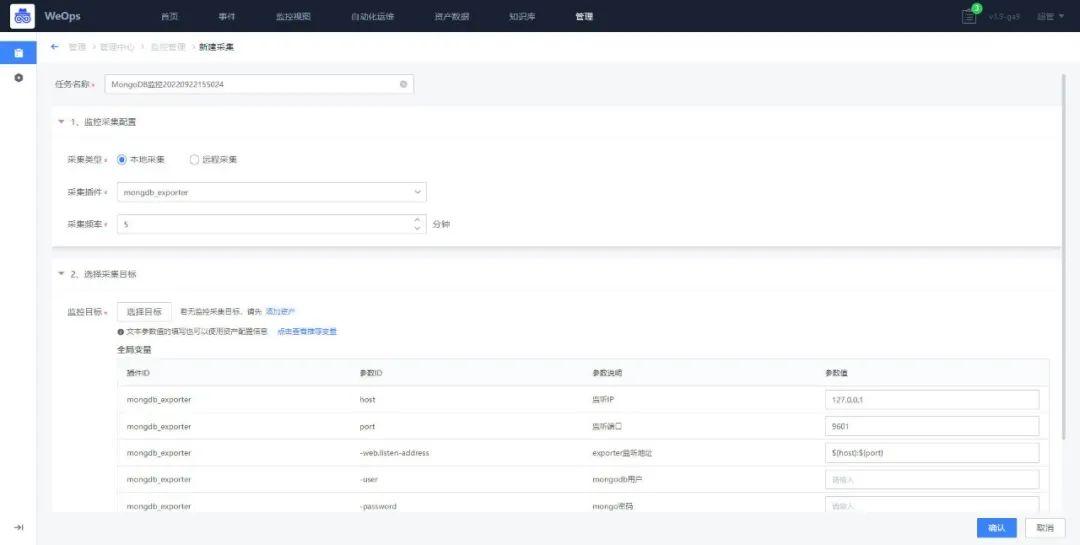The height and width of the screenshot is (545, 1080).
Task: Open the notifications list with badge 3
Action: point(969,17)
